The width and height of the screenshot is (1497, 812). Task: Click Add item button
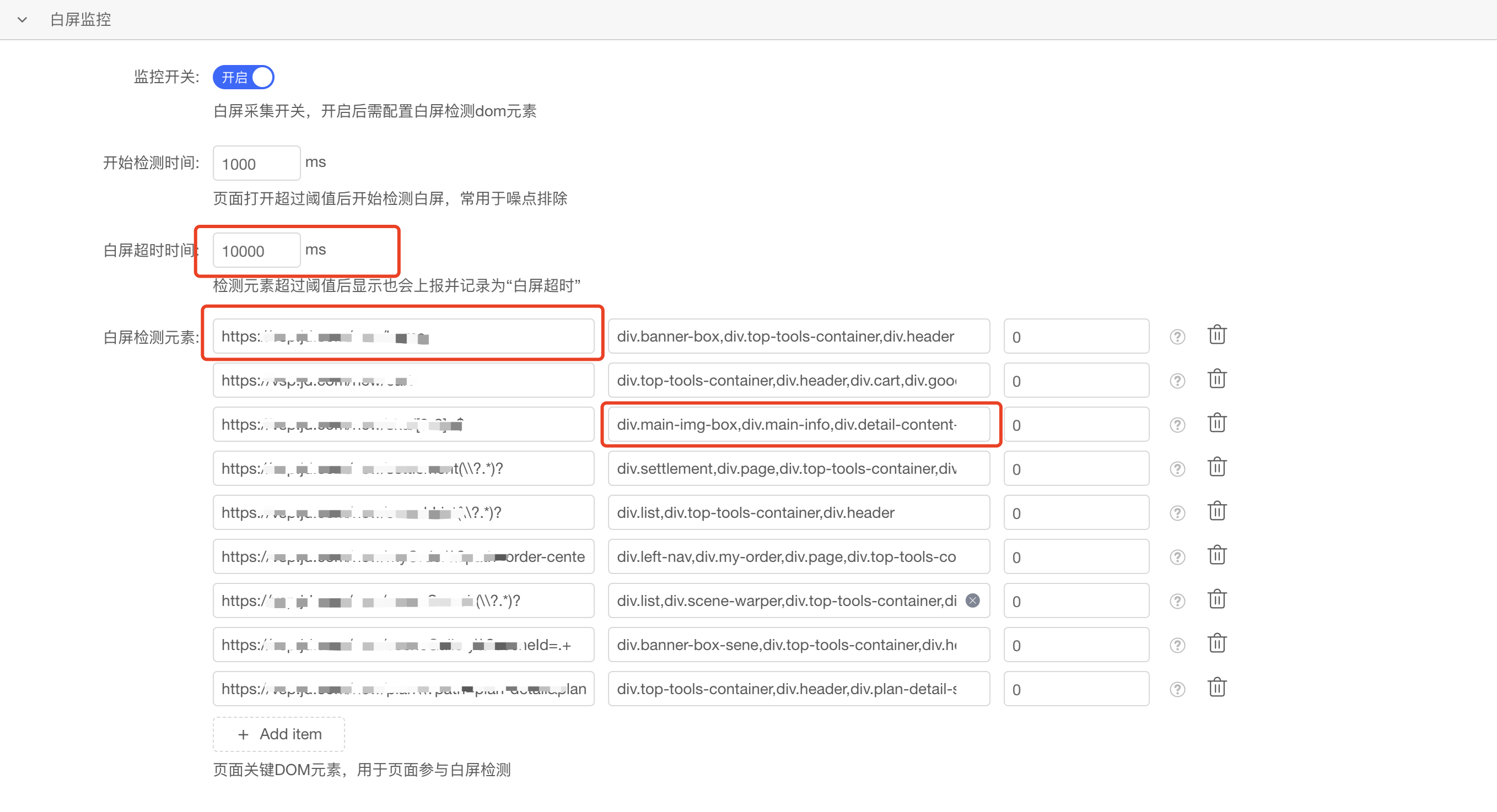click(279, 734)
